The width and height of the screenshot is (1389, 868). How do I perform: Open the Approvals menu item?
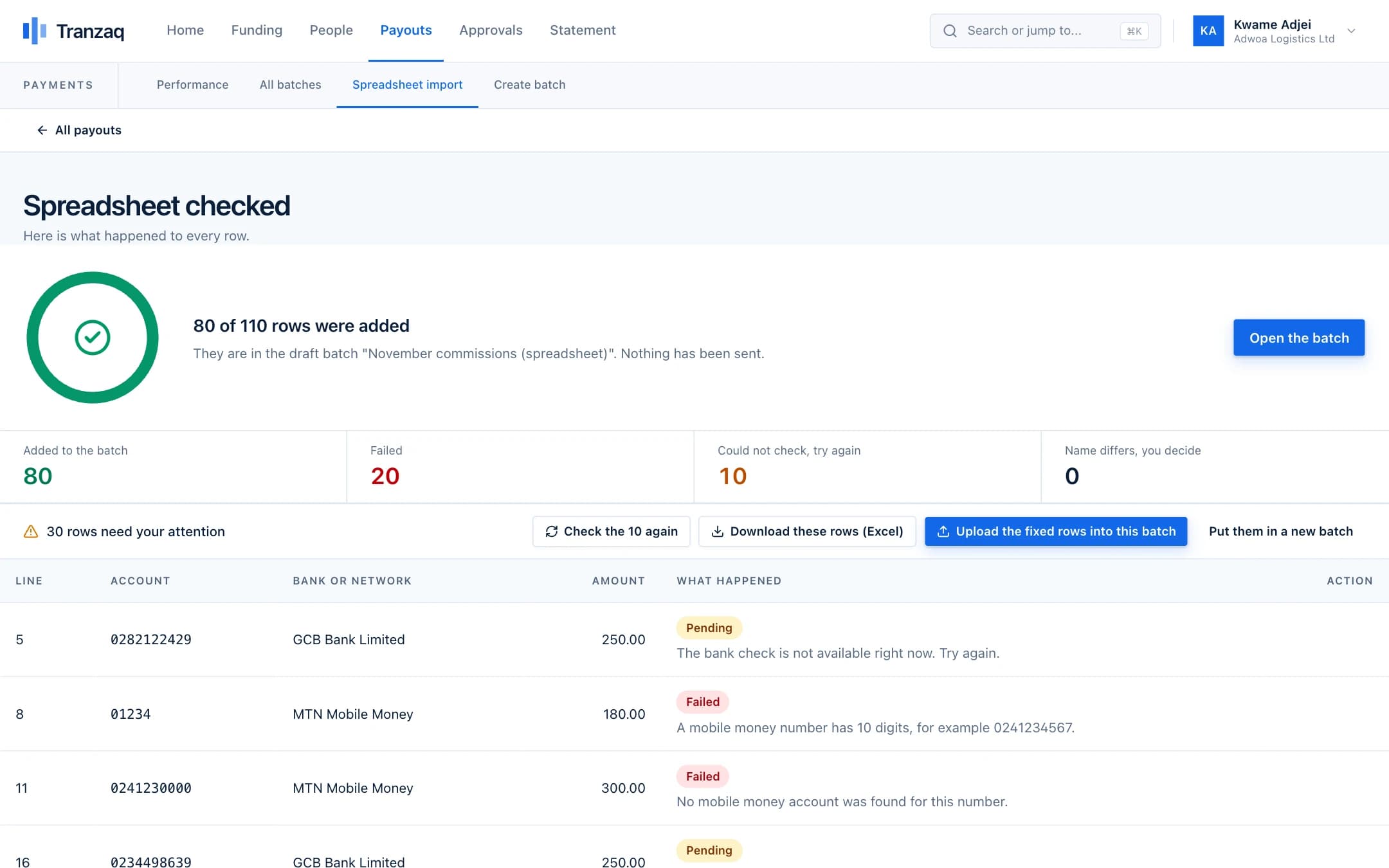(x=491, y=30)
